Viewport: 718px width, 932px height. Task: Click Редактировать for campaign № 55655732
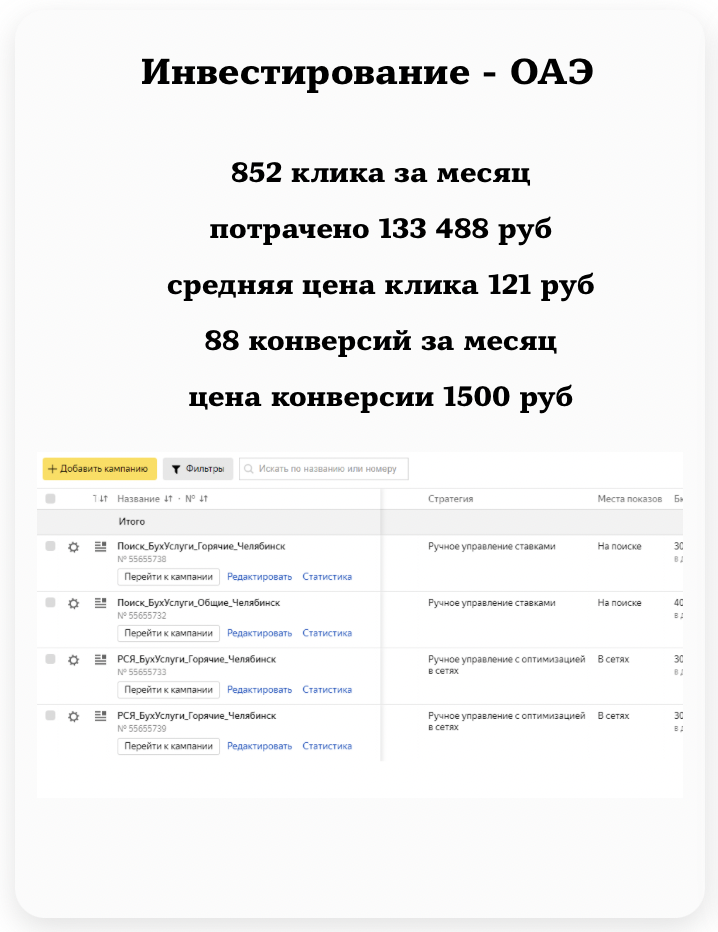(x=259, y=633)
